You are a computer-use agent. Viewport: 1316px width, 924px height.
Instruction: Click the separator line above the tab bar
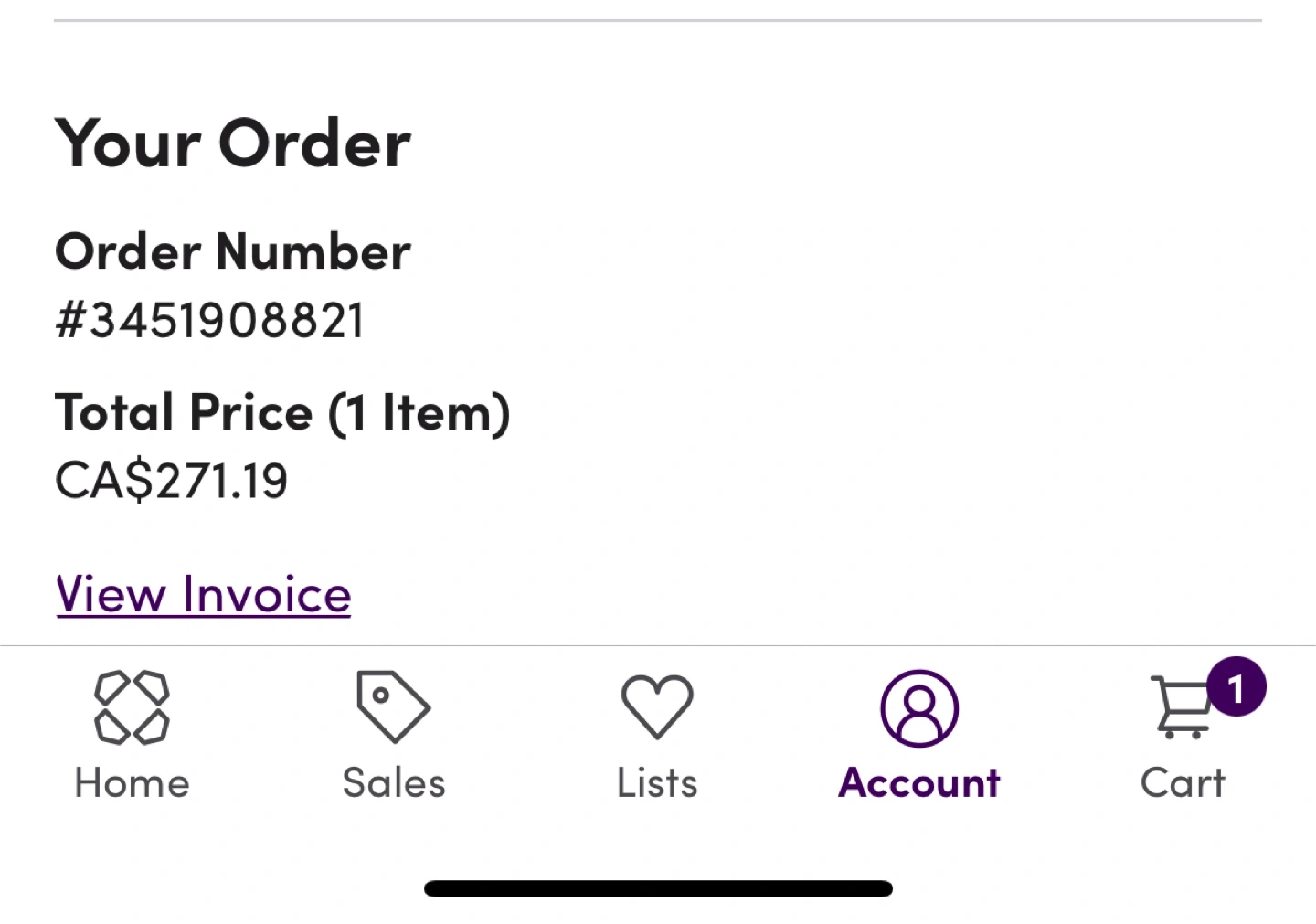coord(658,645)
